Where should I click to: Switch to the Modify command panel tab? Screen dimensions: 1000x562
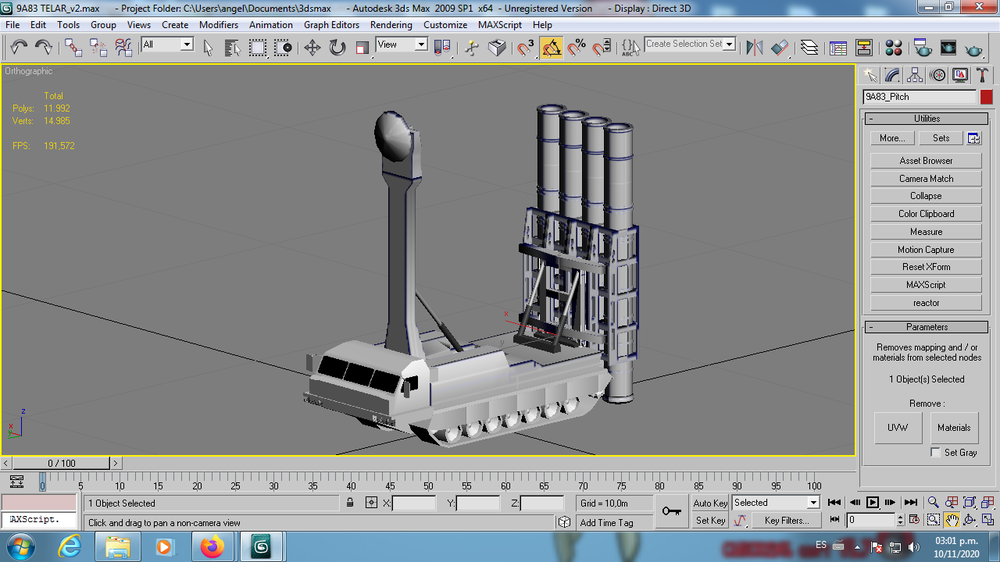coord(892,75)
